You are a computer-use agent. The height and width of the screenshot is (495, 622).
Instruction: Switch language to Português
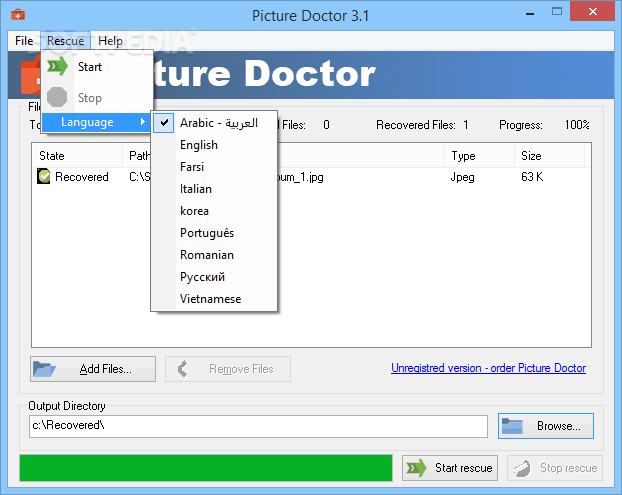pos(214,233)
